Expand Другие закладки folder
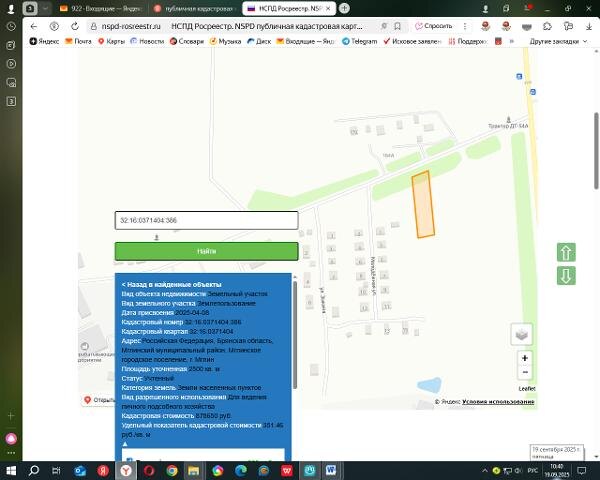The height and width of the screenshot is (480, 600). pos(558,41)
